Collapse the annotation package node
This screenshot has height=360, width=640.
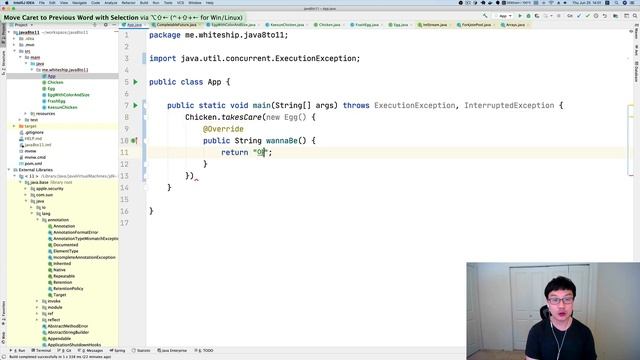tap(38, 220)
